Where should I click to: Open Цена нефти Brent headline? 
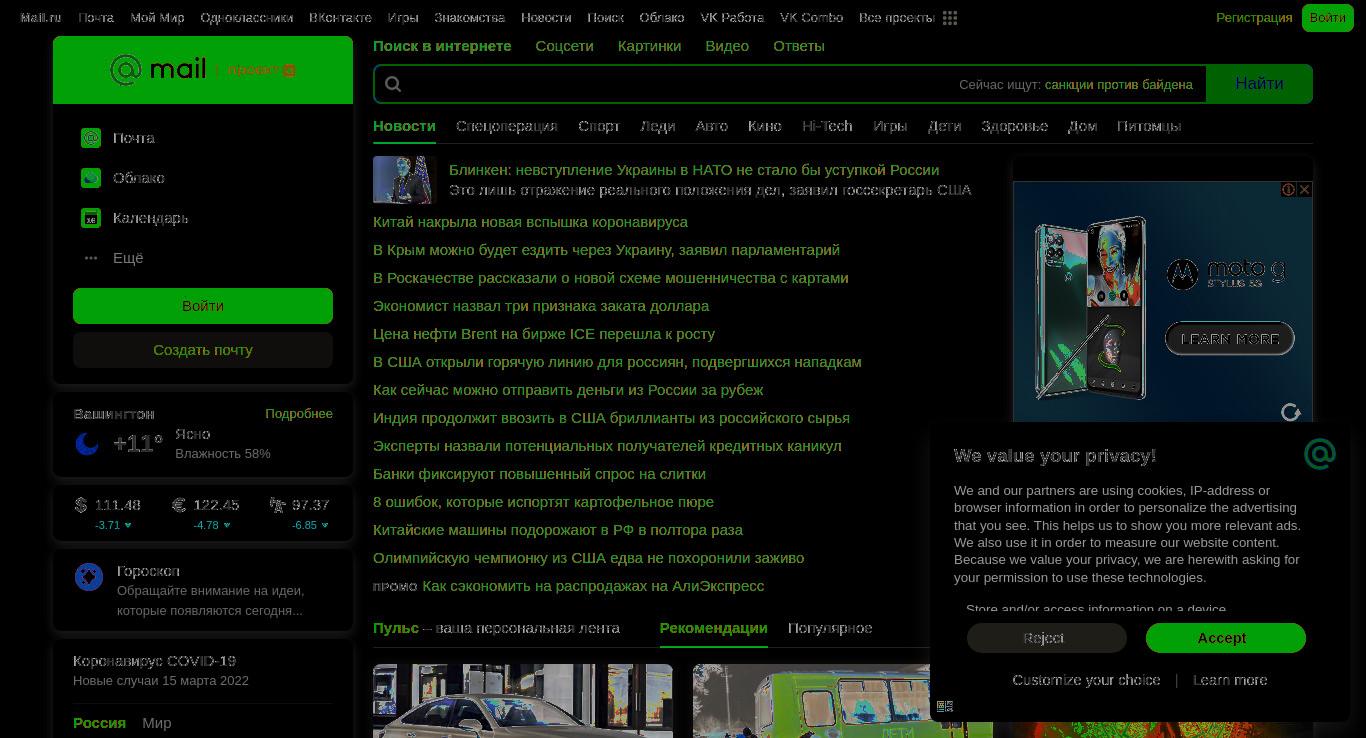tap(544, 334)
